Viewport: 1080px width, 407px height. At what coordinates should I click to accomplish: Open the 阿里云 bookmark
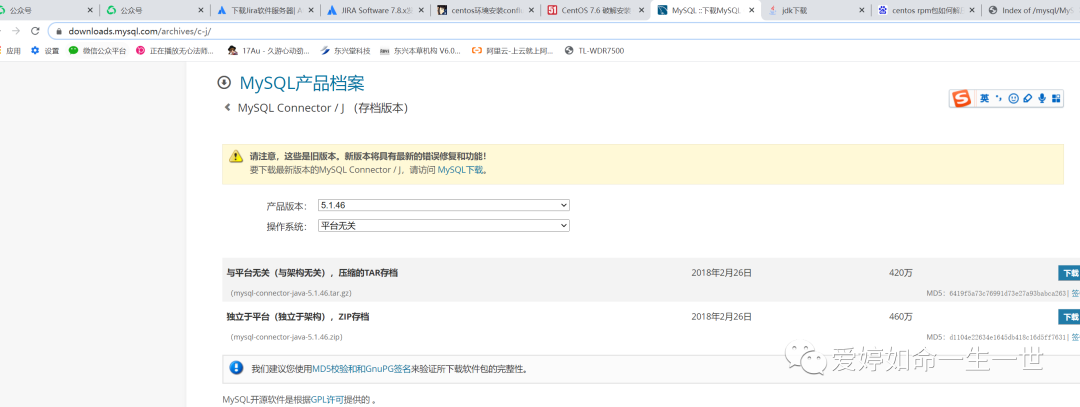512,50
